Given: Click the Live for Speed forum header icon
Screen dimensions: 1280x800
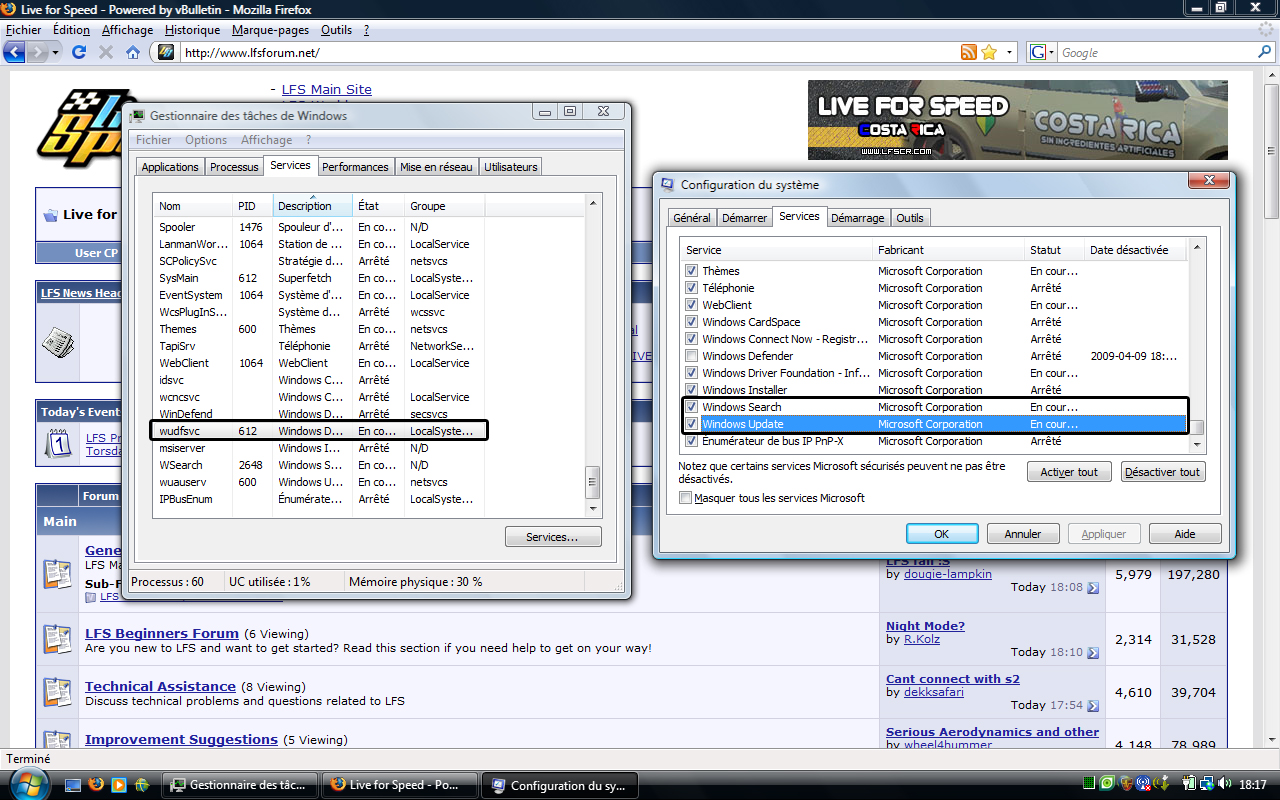Looking at the screenshot, I should click(50, 215).
